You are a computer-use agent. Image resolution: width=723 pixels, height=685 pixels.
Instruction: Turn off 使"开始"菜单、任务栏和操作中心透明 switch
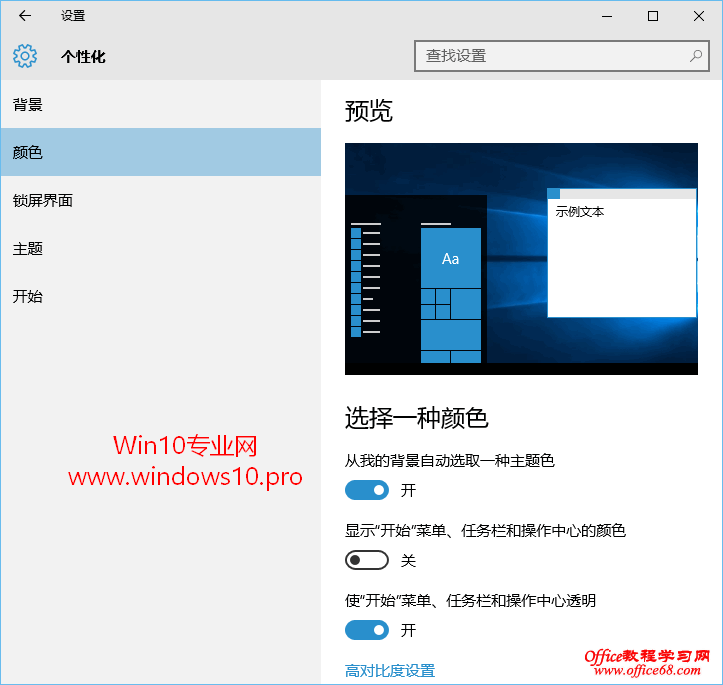[x=367, y=630]
